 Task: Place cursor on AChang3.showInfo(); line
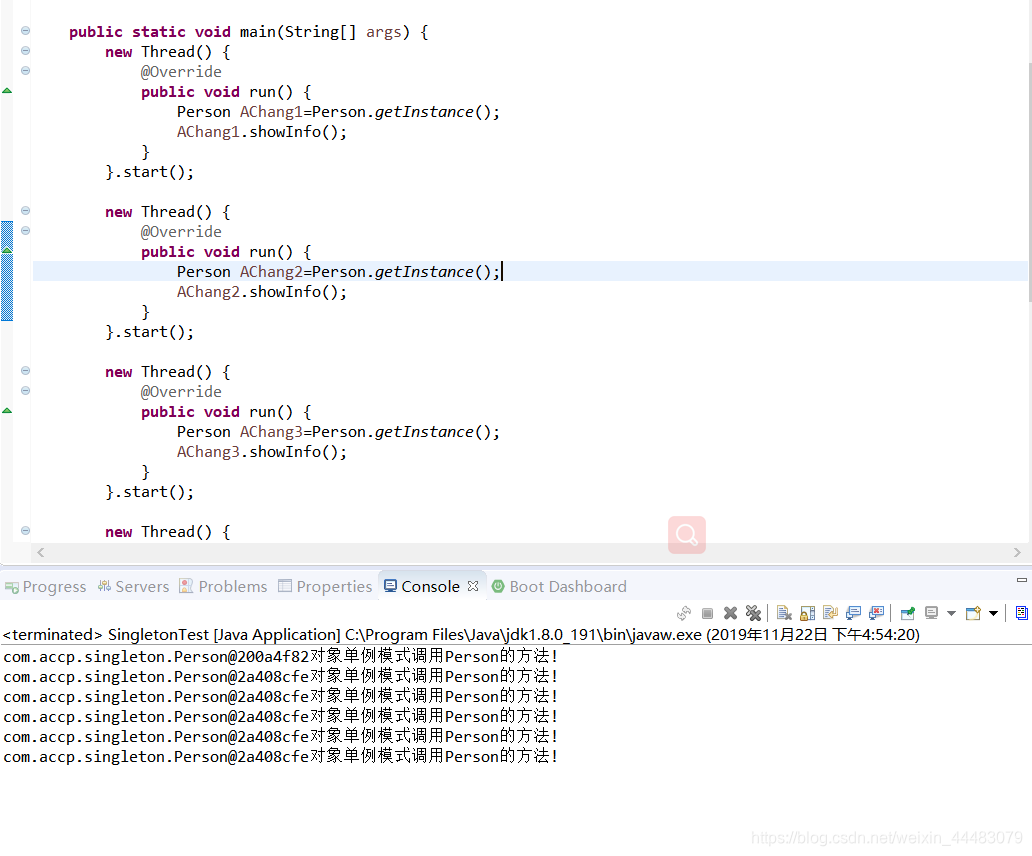coord(261,451)
